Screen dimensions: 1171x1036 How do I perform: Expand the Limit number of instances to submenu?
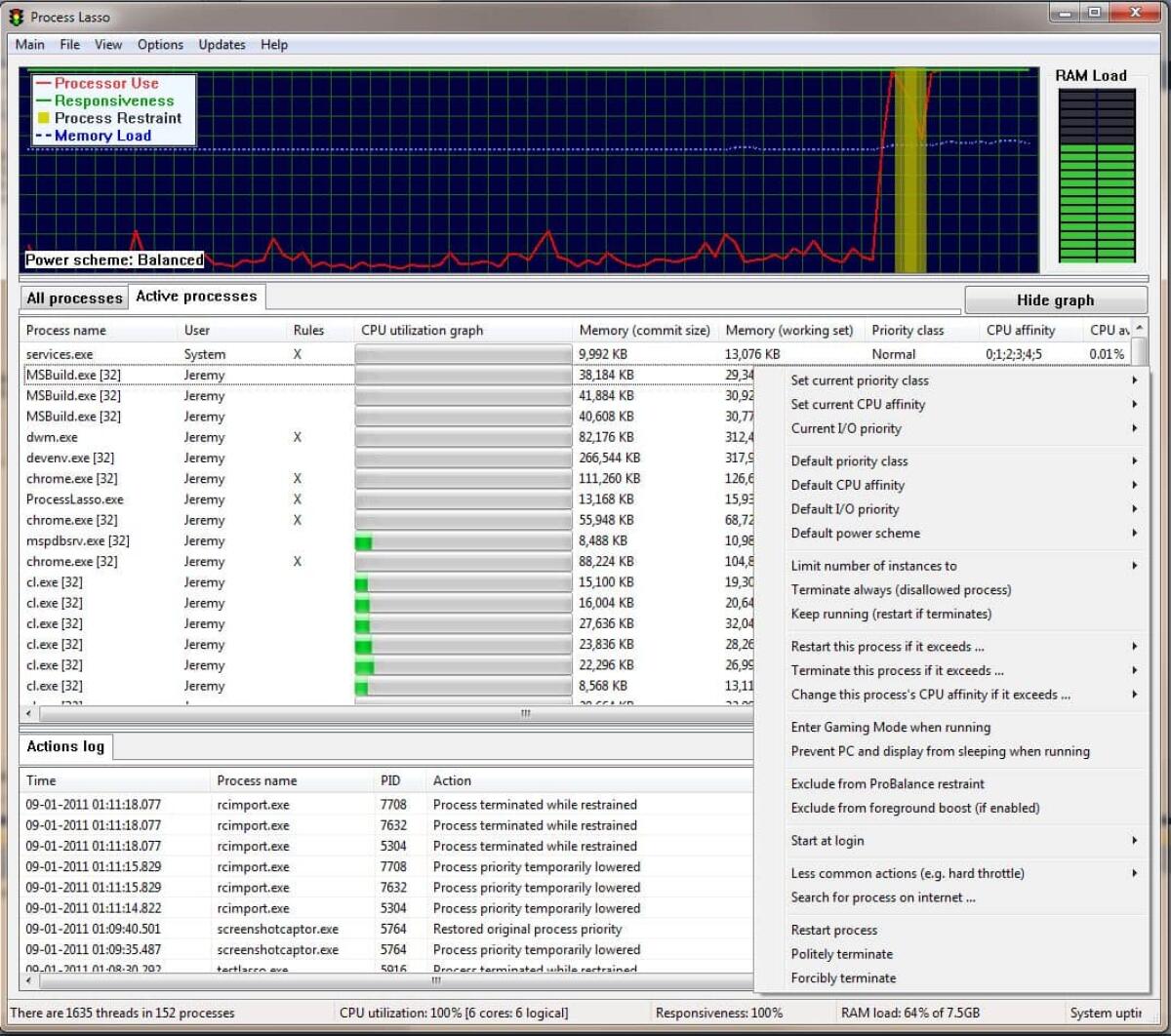(873, 566)
